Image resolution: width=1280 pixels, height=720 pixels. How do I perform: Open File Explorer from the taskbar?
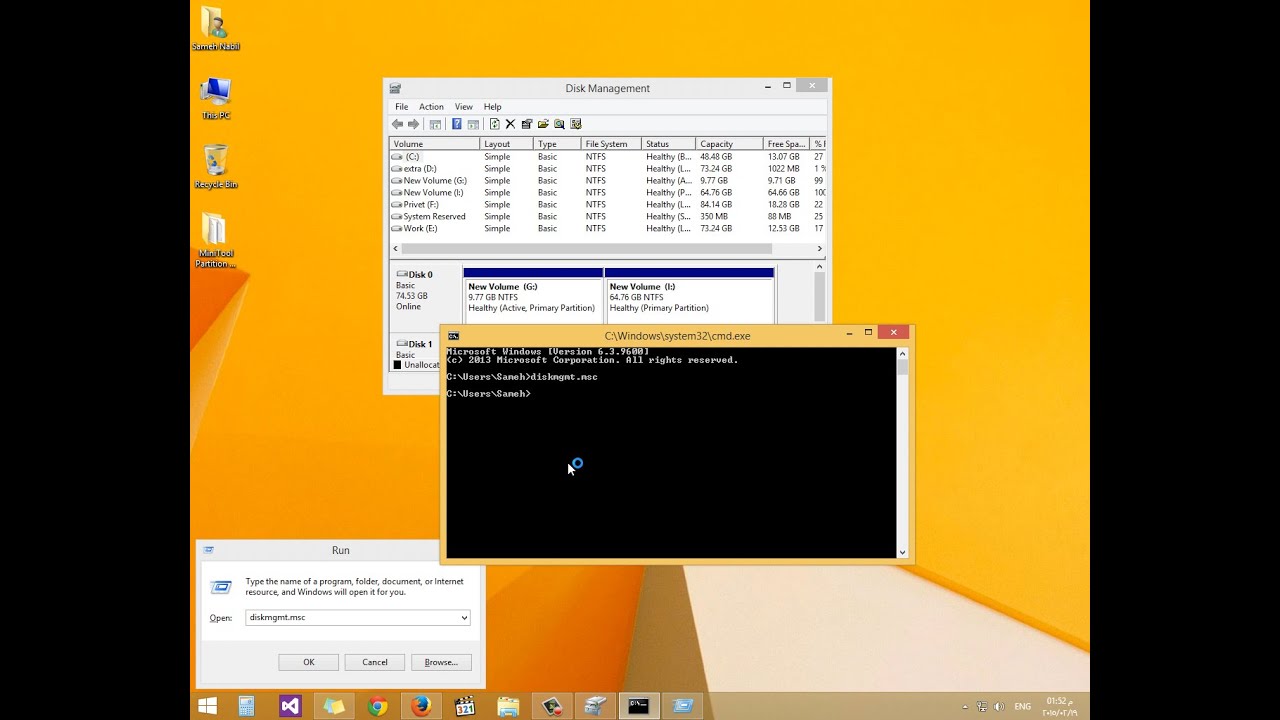(508, 706)
